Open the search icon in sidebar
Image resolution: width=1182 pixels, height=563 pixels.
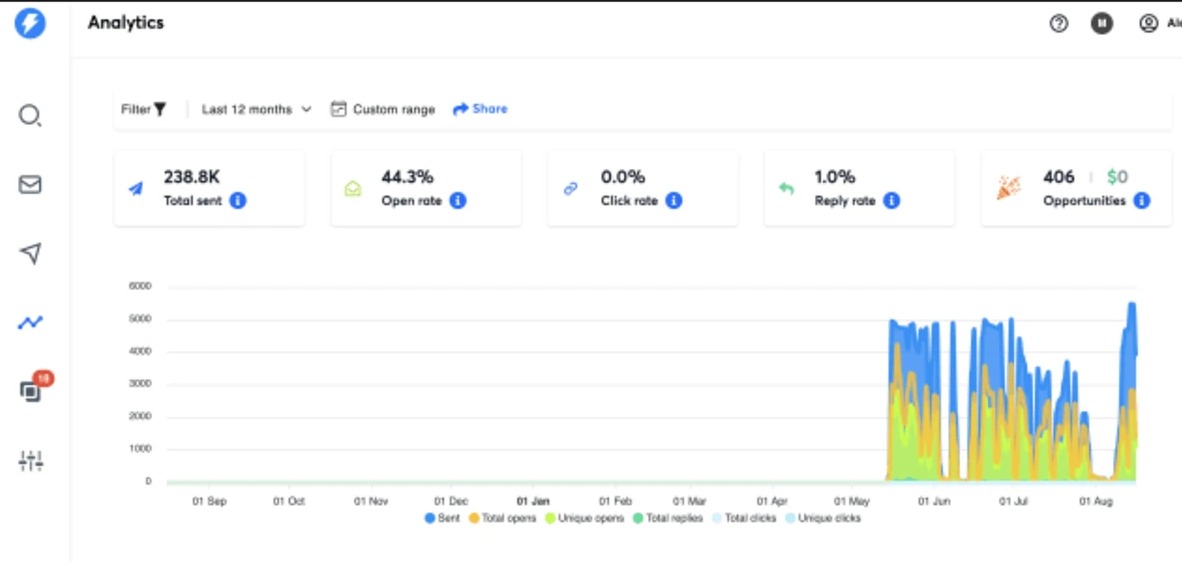click(x=30, y=116)
